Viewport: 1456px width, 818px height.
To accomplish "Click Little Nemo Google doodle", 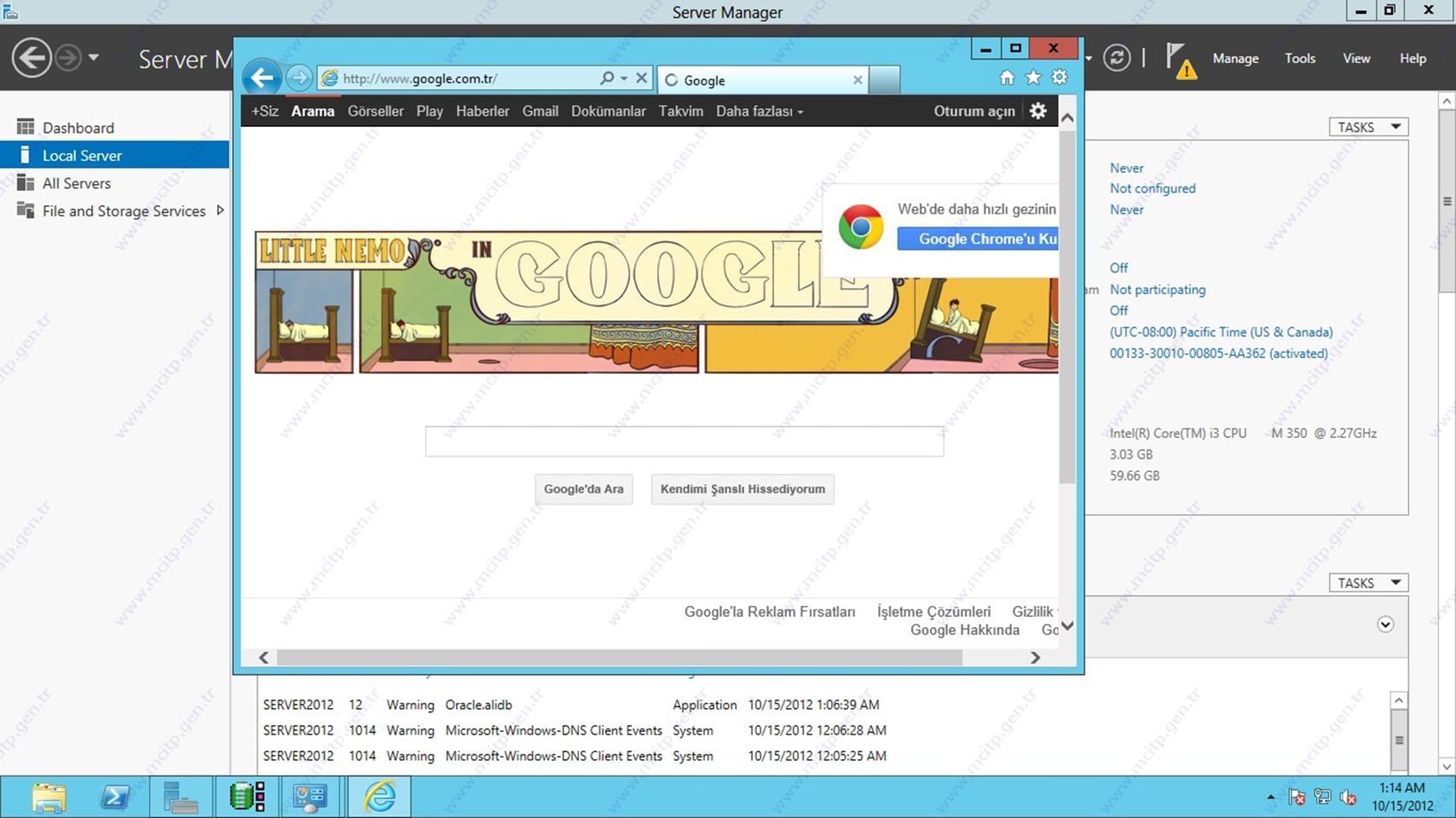I will click(x=656, y=302).
